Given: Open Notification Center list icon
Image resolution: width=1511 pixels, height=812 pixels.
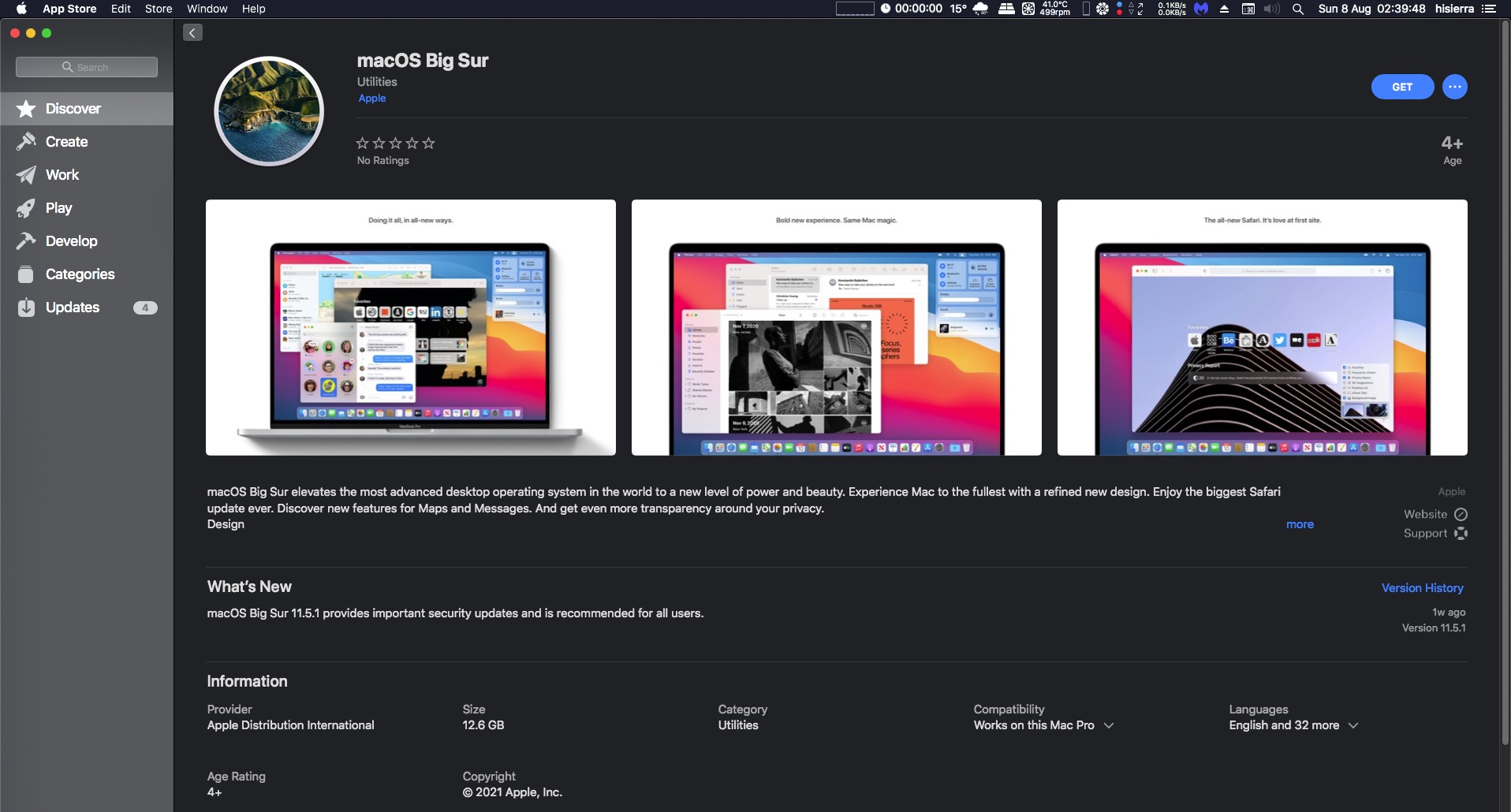Looking at the screenshot, I should (x=1488, y=9).
